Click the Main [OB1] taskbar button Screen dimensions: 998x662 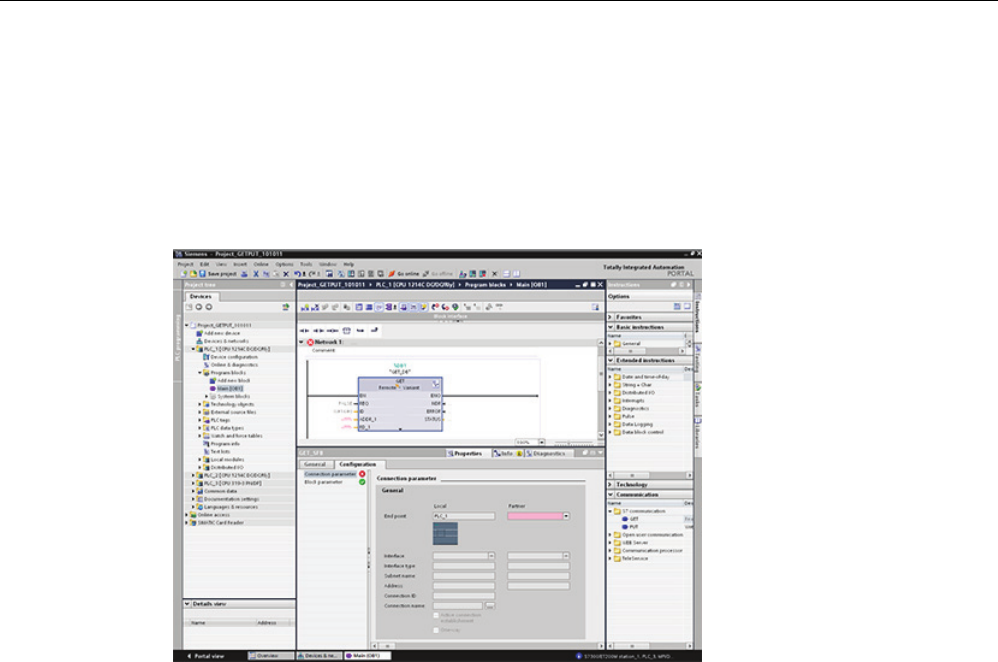[368, 656]
